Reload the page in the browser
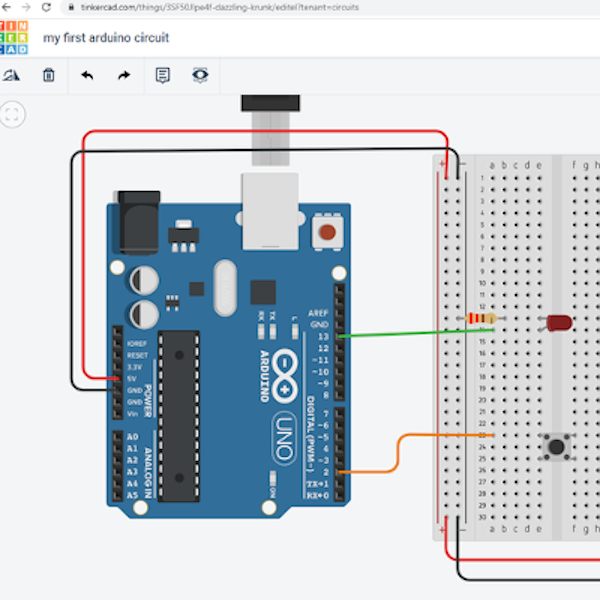This screenshot has width=600, height=600. tap(46, 7)
